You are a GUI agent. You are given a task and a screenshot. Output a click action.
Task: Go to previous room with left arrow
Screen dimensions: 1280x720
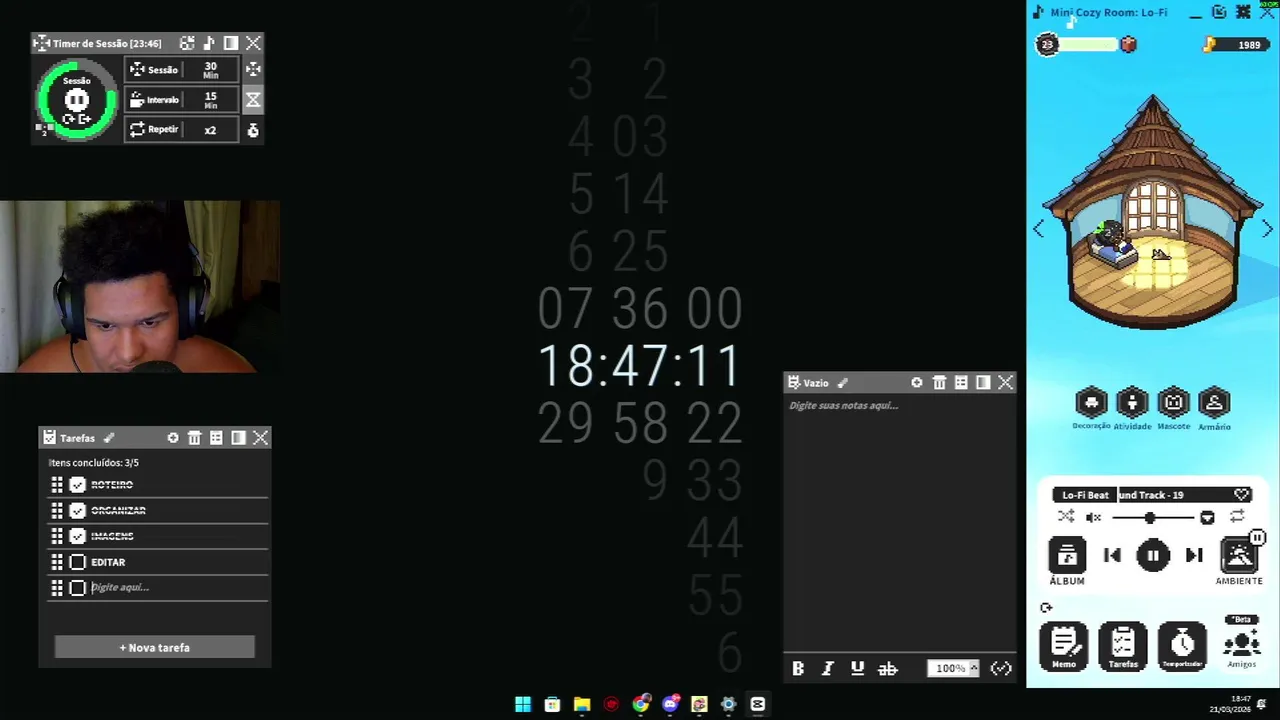pyautogui.click(x=1038, y=229)
